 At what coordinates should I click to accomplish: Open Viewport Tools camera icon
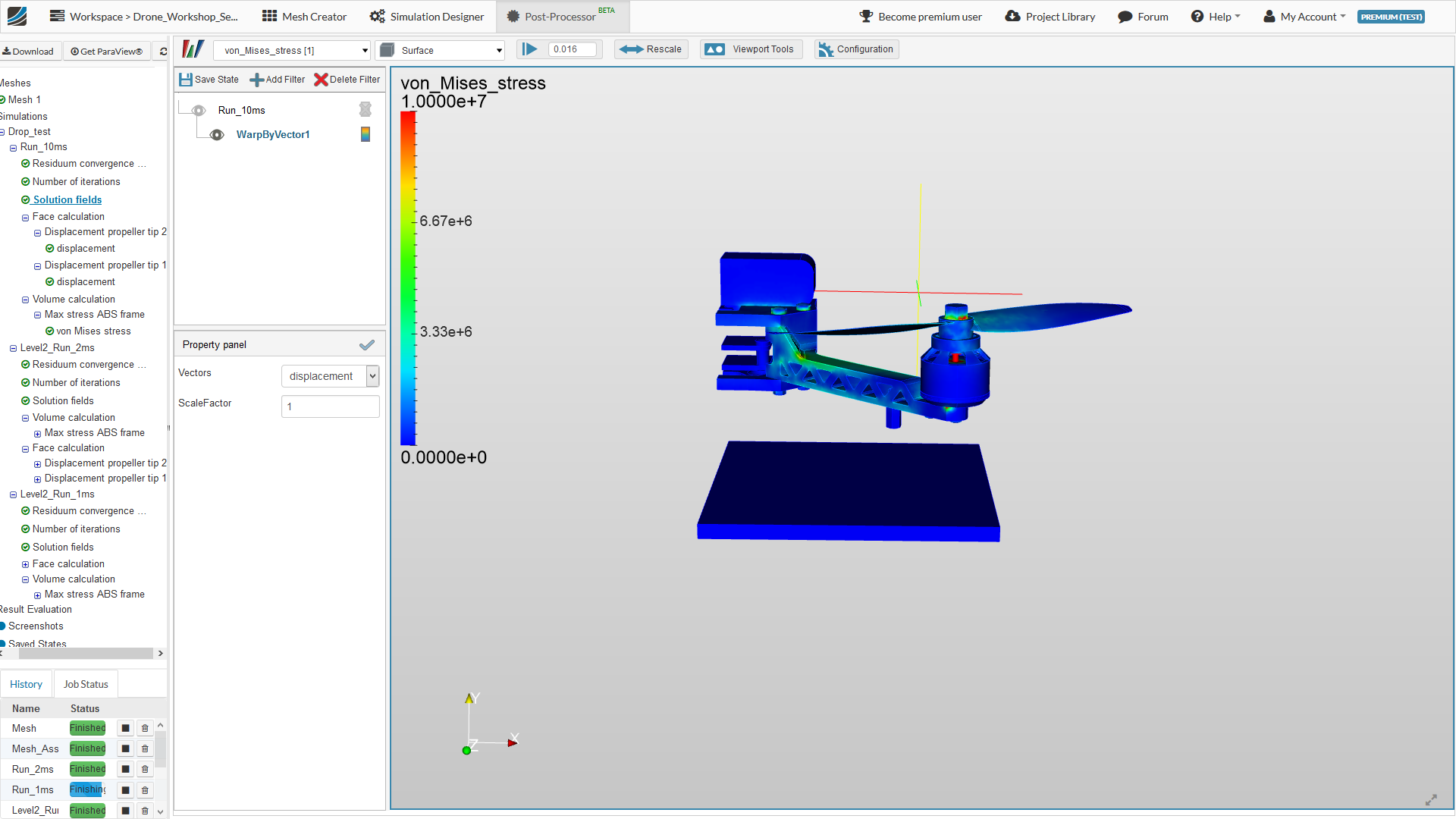click(714, 49)
